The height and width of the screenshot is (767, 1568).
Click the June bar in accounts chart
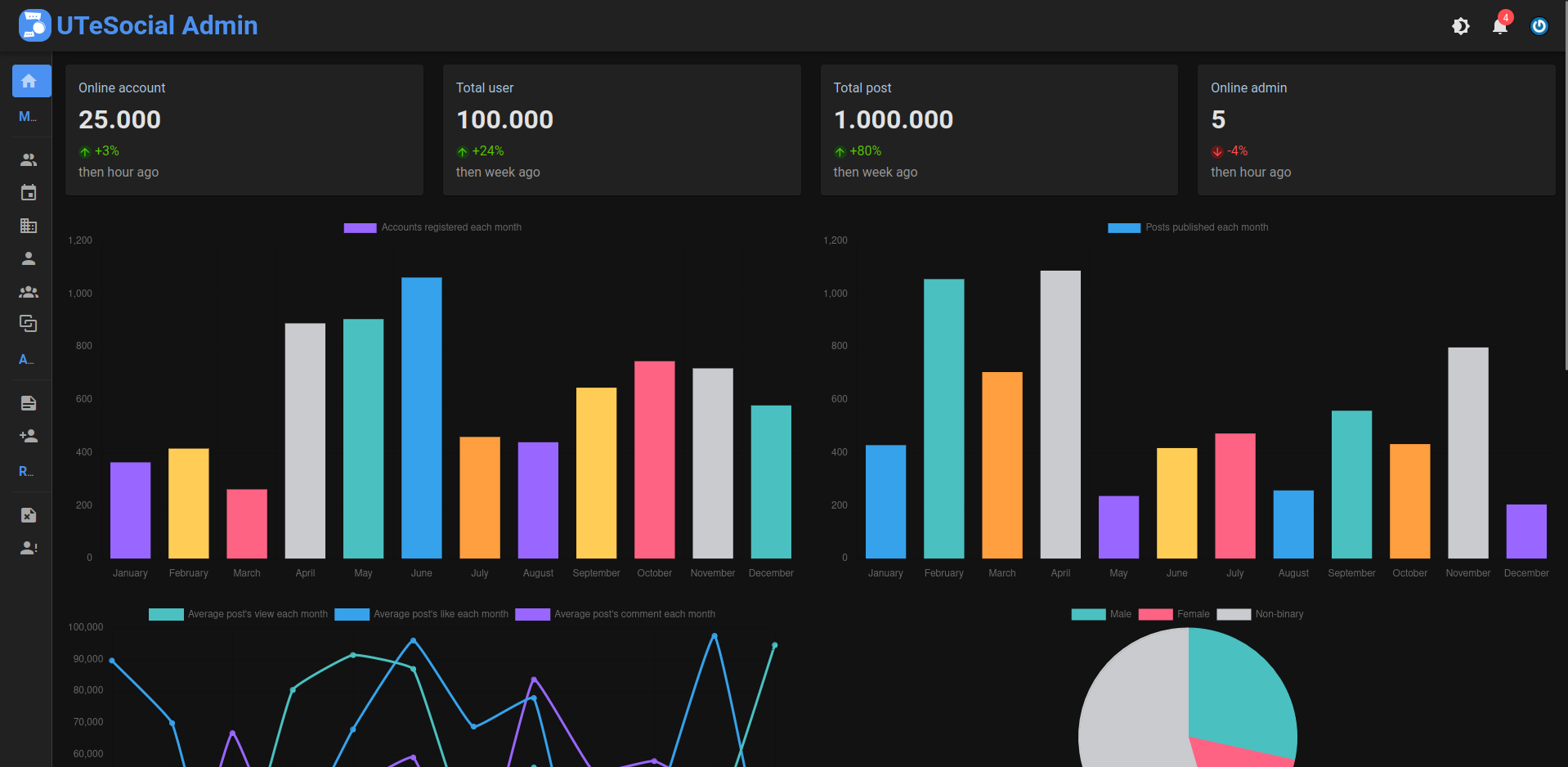421,417
